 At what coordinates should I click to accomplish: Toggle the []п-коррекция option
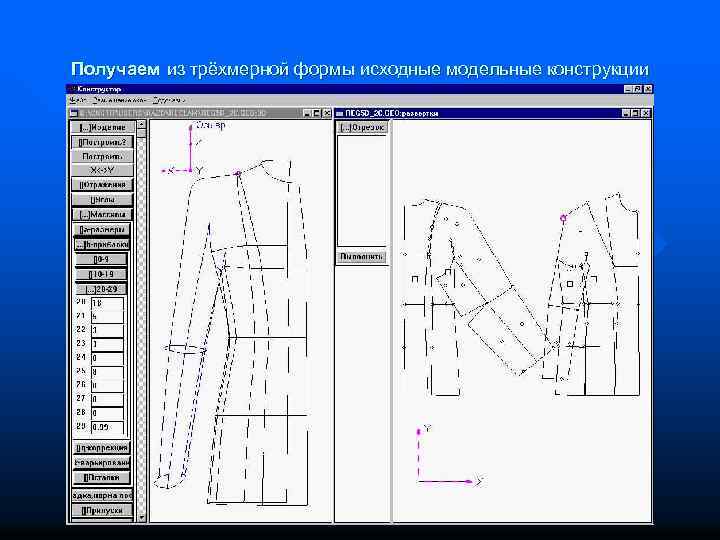click(x=102, y=448)
